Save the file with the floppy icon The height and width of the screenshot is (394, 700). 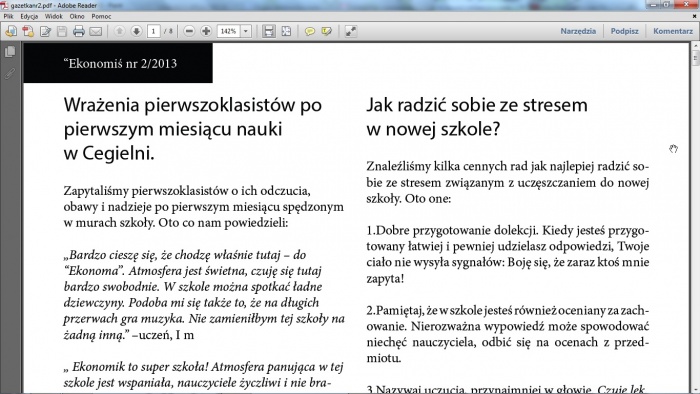pyautogui.click(x=62, y=31)
